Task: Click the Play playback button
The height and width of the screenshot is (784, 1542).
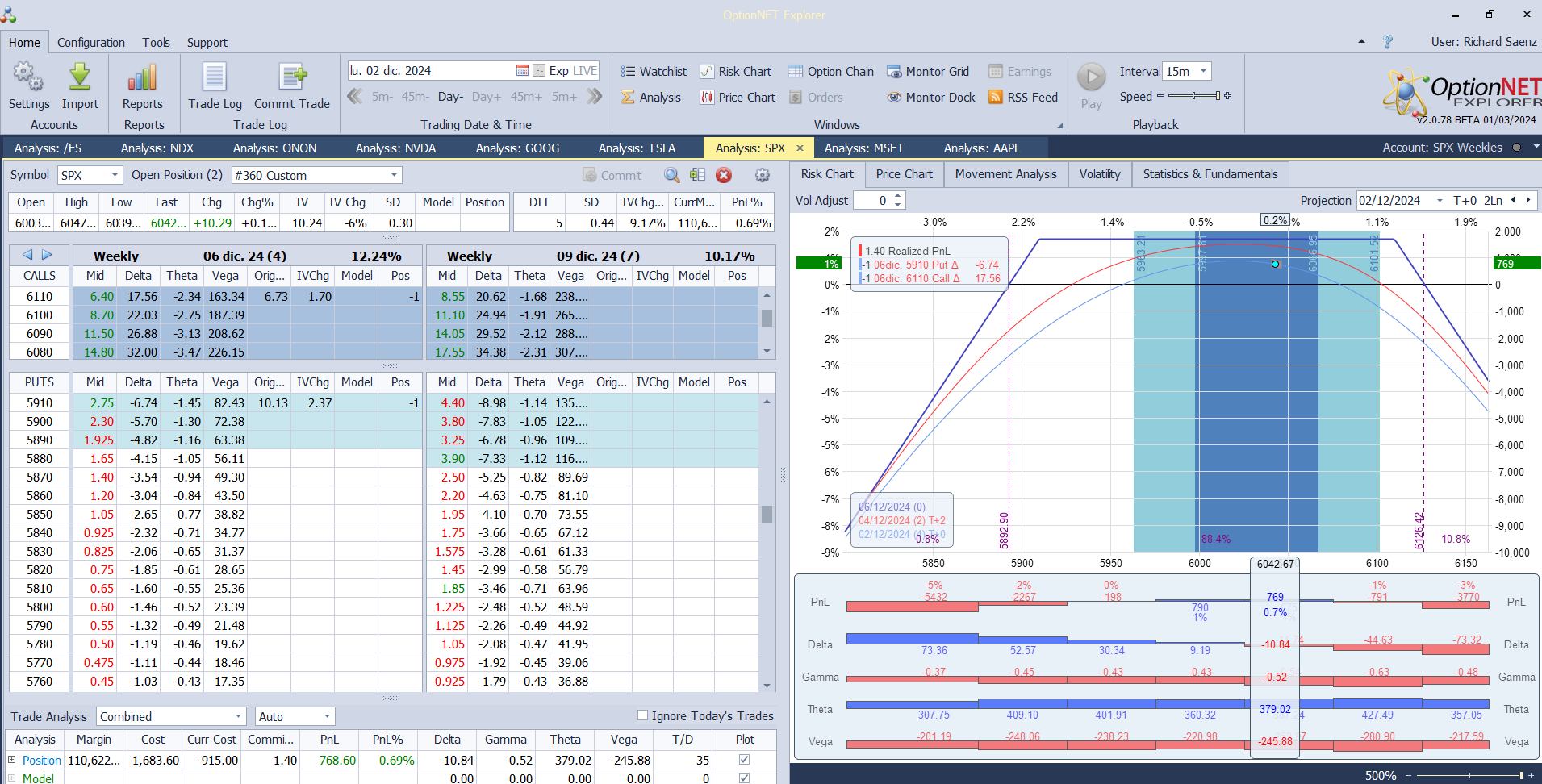Action: [1092, 77]
